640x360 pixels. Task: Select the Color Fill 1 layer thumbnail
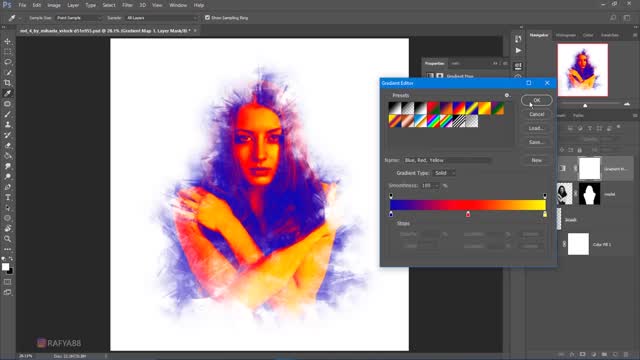(578, 244)
